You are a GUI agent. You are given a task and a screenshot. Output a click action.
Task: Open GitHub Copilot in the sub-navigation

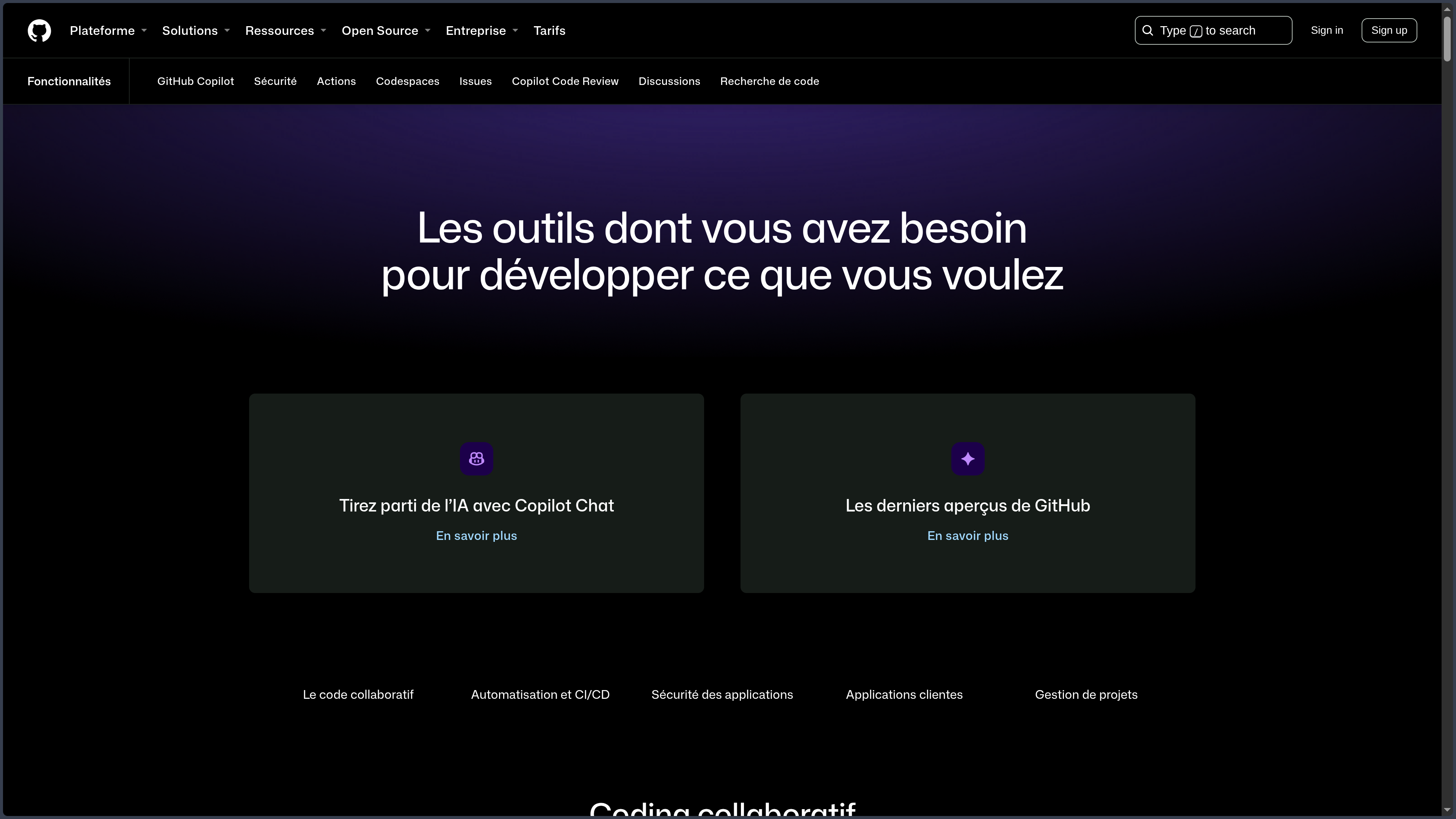coord(196,82)
